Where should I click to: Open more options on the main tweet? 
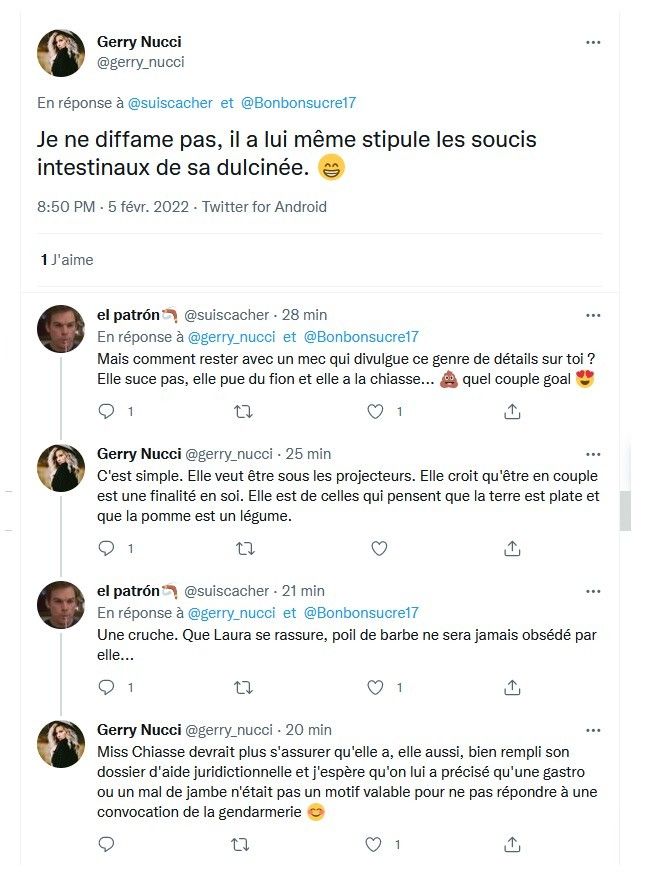point(593,42)
